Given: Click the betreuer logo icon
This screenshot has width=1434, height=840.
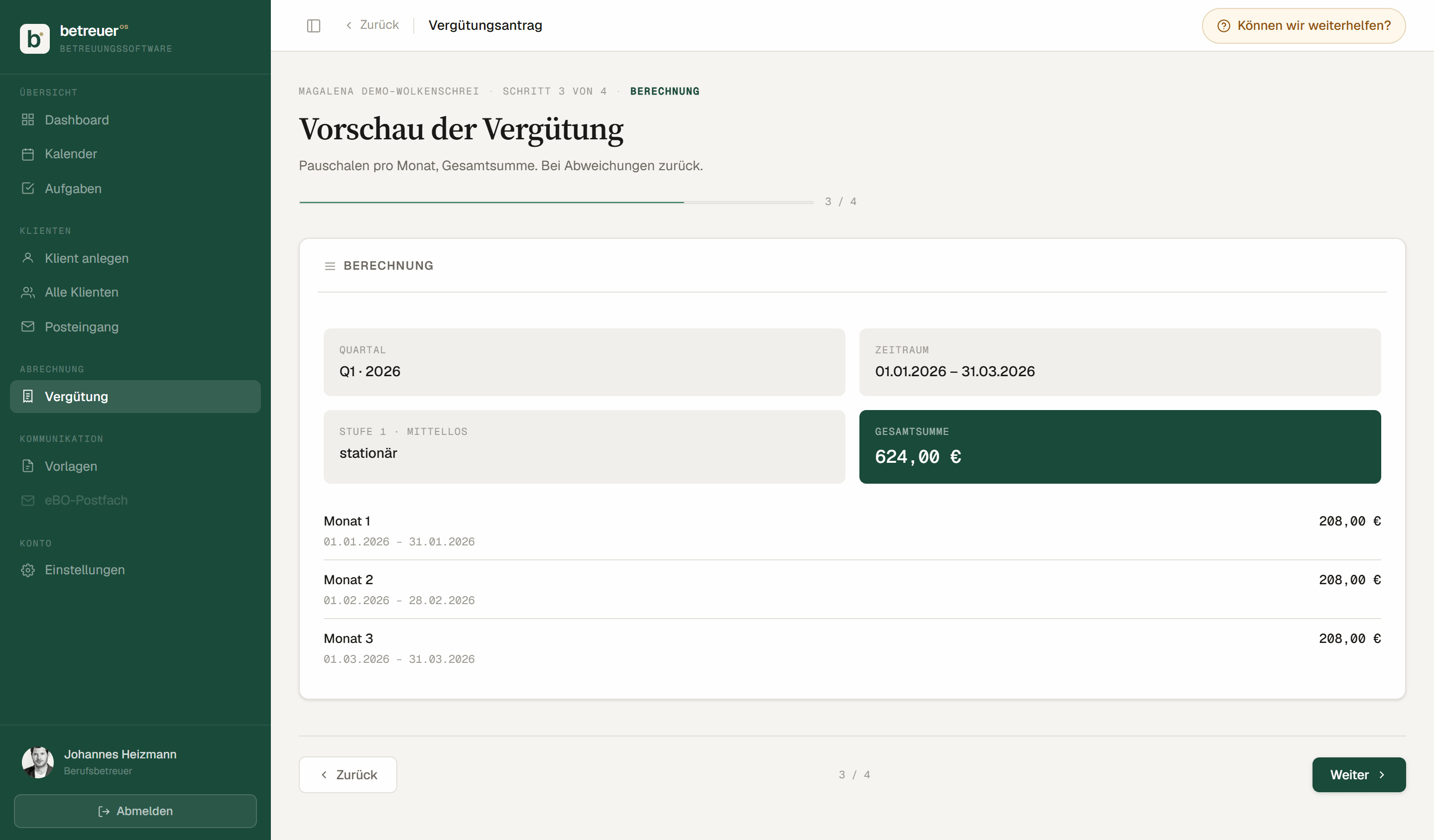Looking at the screenshot, I should [x=35, y=39].
